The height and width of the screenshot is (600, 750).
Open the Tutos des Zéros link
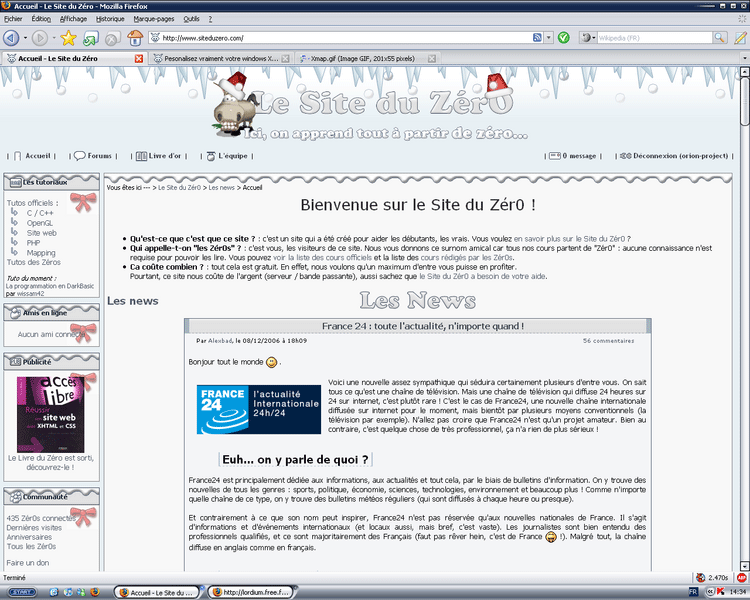tap(33, 262)
